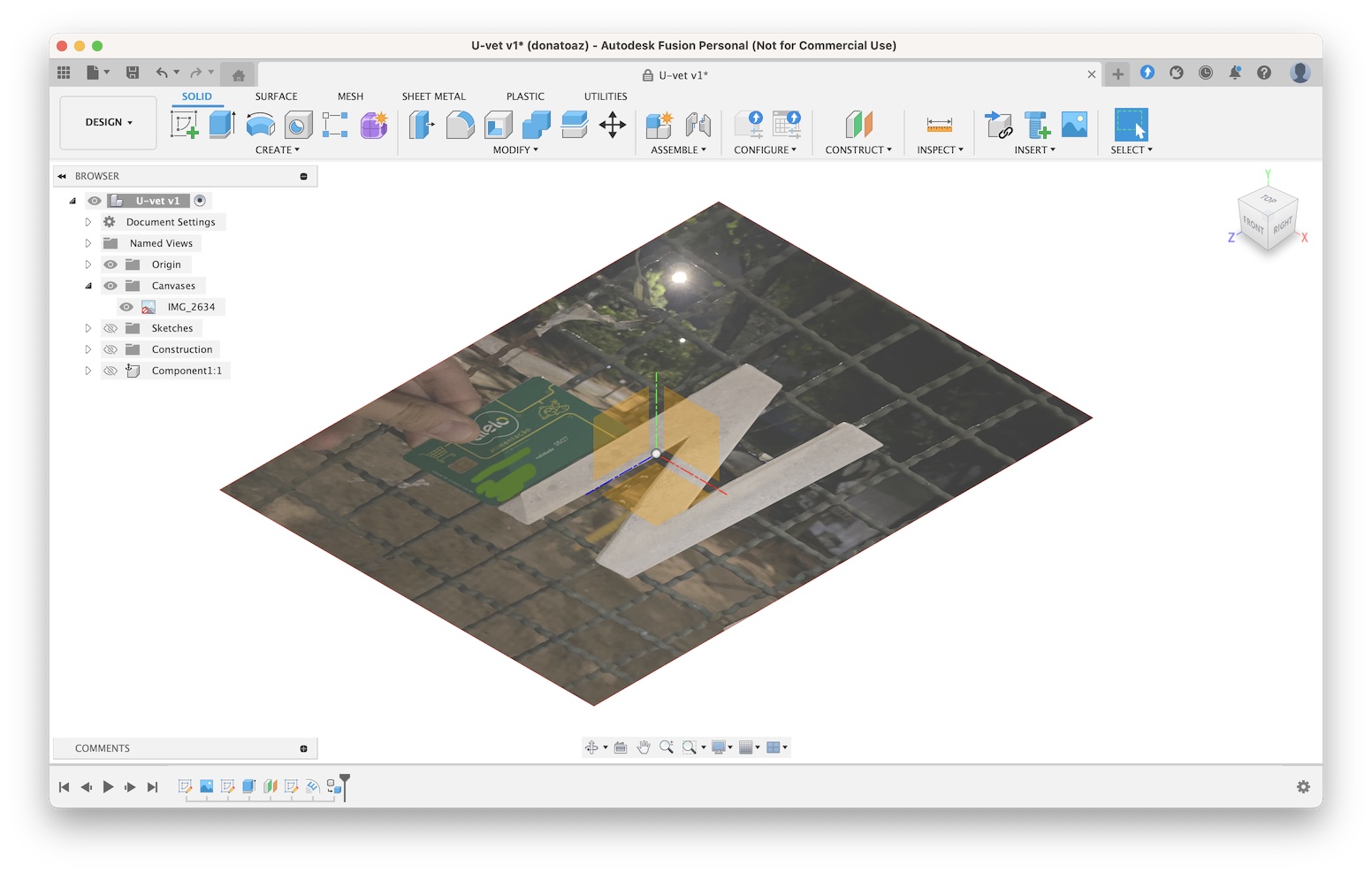Expand the Component1:1 node
Screen dimensions: 1372x873
(x=88, y=371)
